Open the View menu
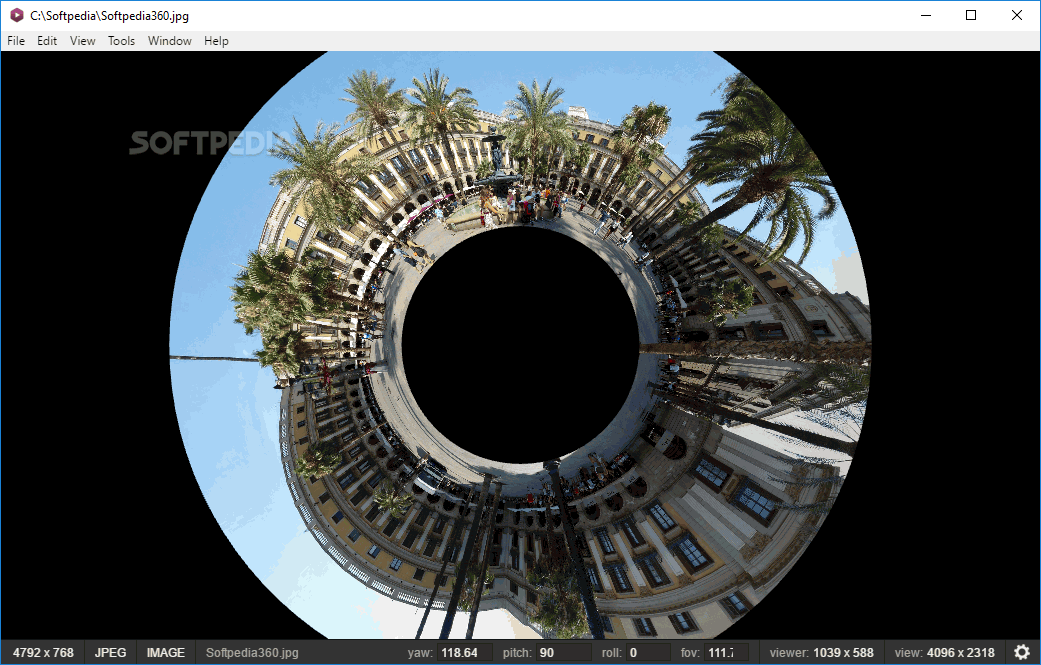This screenshot has height=665, width=1041. (x=82, y=40)
